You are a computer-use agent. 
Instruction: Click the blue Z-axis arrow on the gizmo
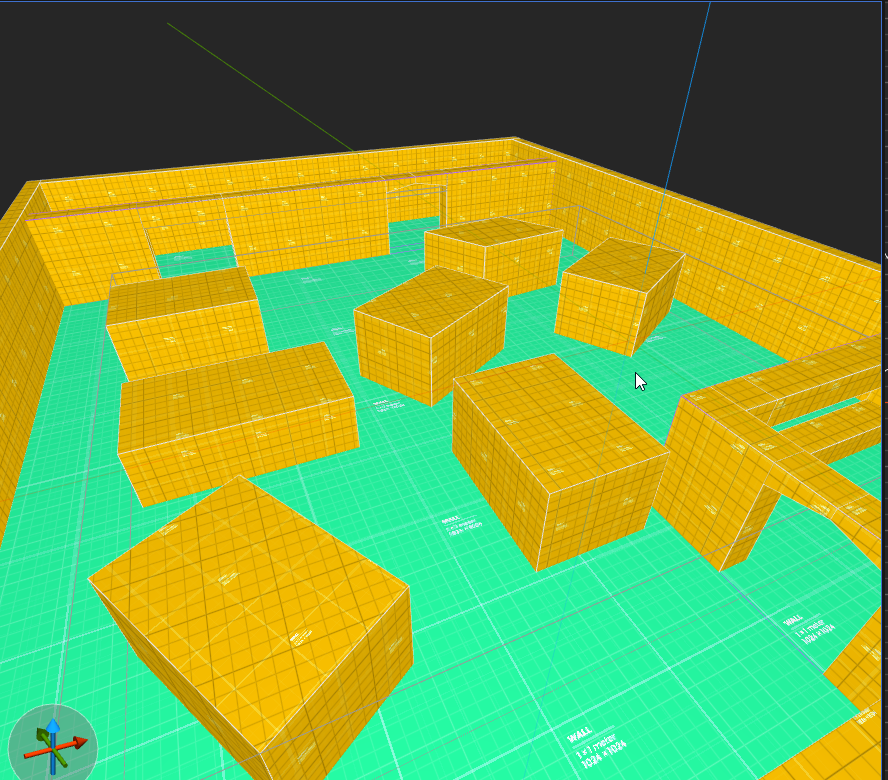coord(53,724)
